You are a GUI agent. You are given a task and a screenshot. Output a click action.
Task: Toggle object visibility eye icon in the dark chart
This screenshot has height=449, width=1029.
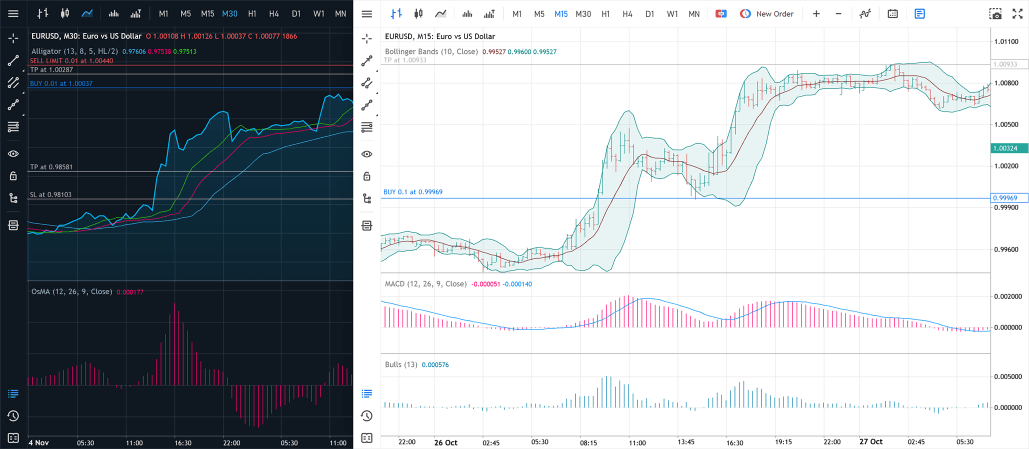[13, 153]
